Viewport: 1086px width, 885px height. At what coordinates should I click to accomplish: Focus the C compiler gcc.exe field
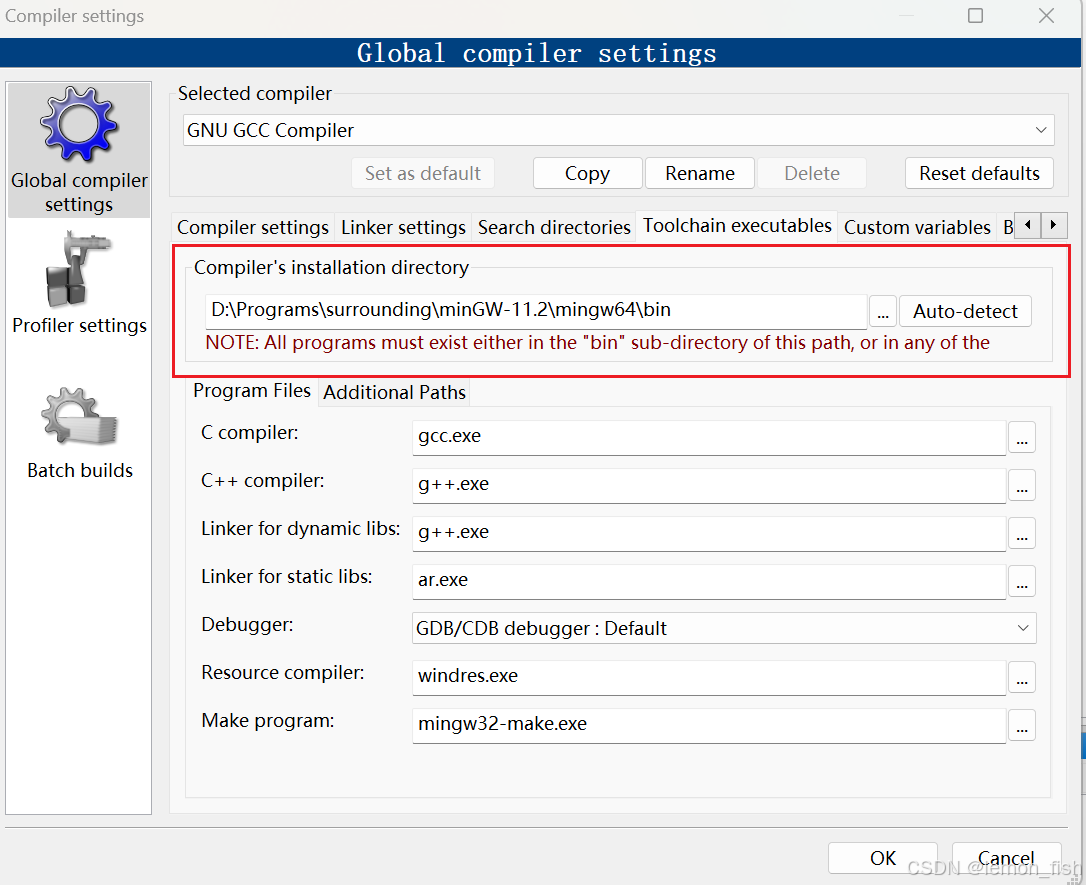pos(709,437)
